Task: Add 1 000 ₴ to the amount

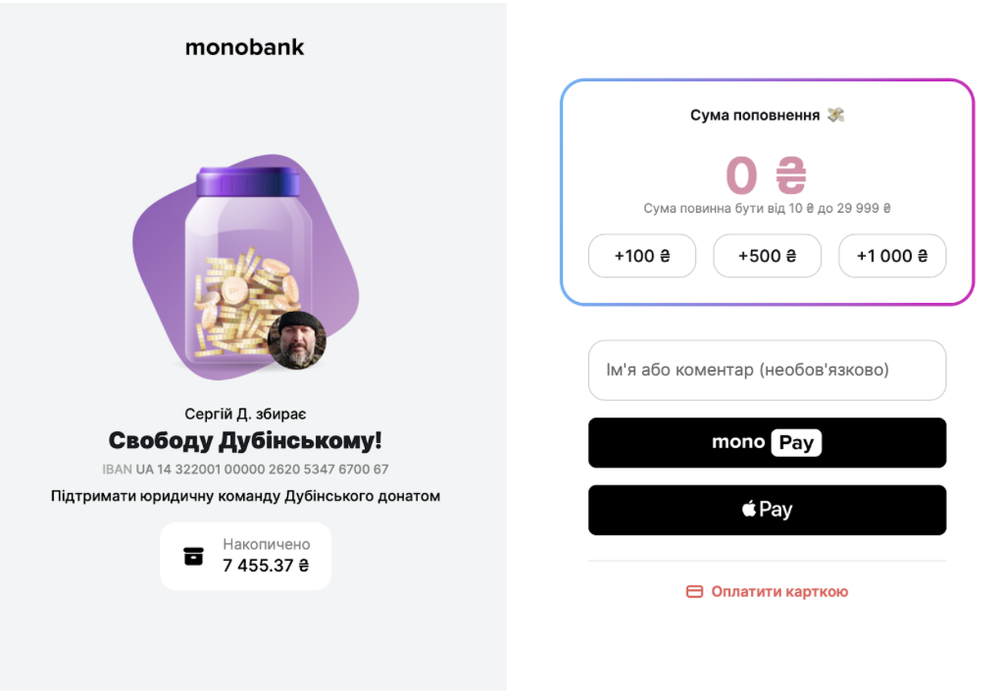Action: coord(892,256)
